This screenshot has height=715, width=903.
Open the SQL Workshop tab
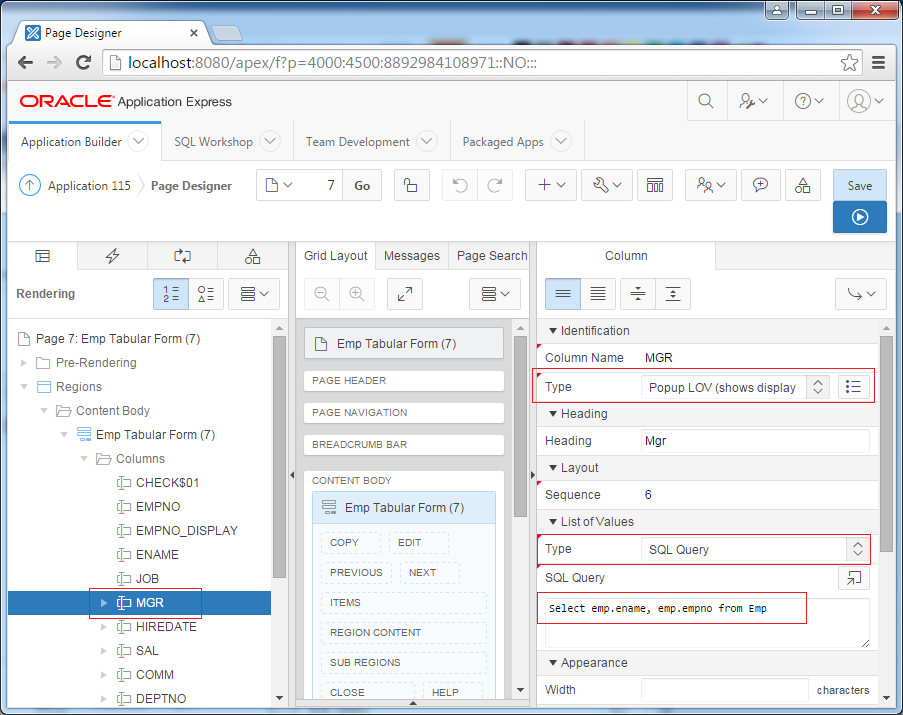[x=214, y=142]
